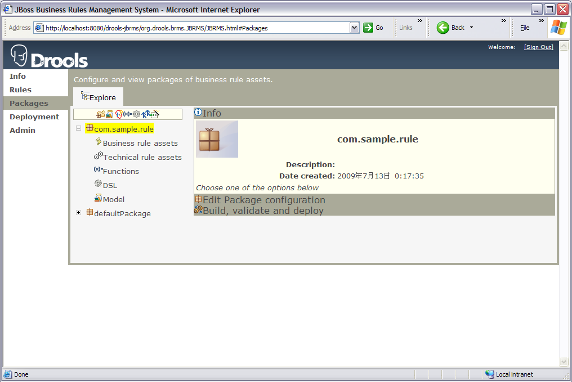The height and width of the screenshot is (382, 572).
Task: Click the new package icon in Explore toolbar
Action: 100,114
